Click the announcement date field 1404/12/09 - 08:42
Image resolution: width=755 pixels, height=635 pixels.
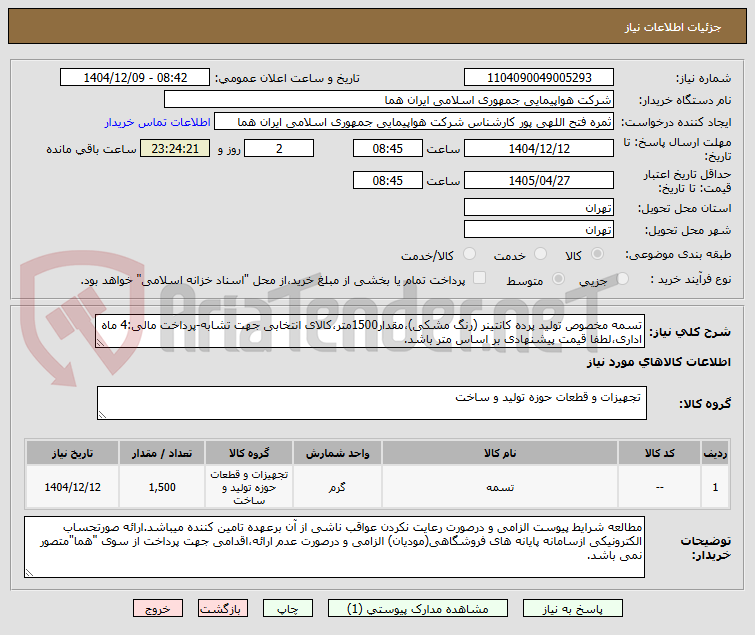(135, 78)
